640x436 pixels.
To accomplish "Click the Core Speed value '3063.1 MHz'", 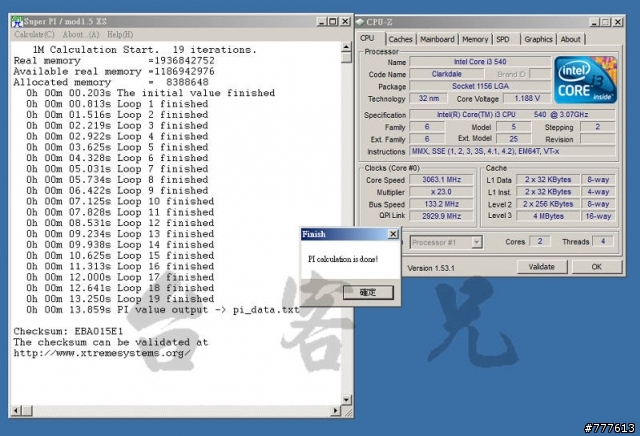I will (x=441, y=180).
